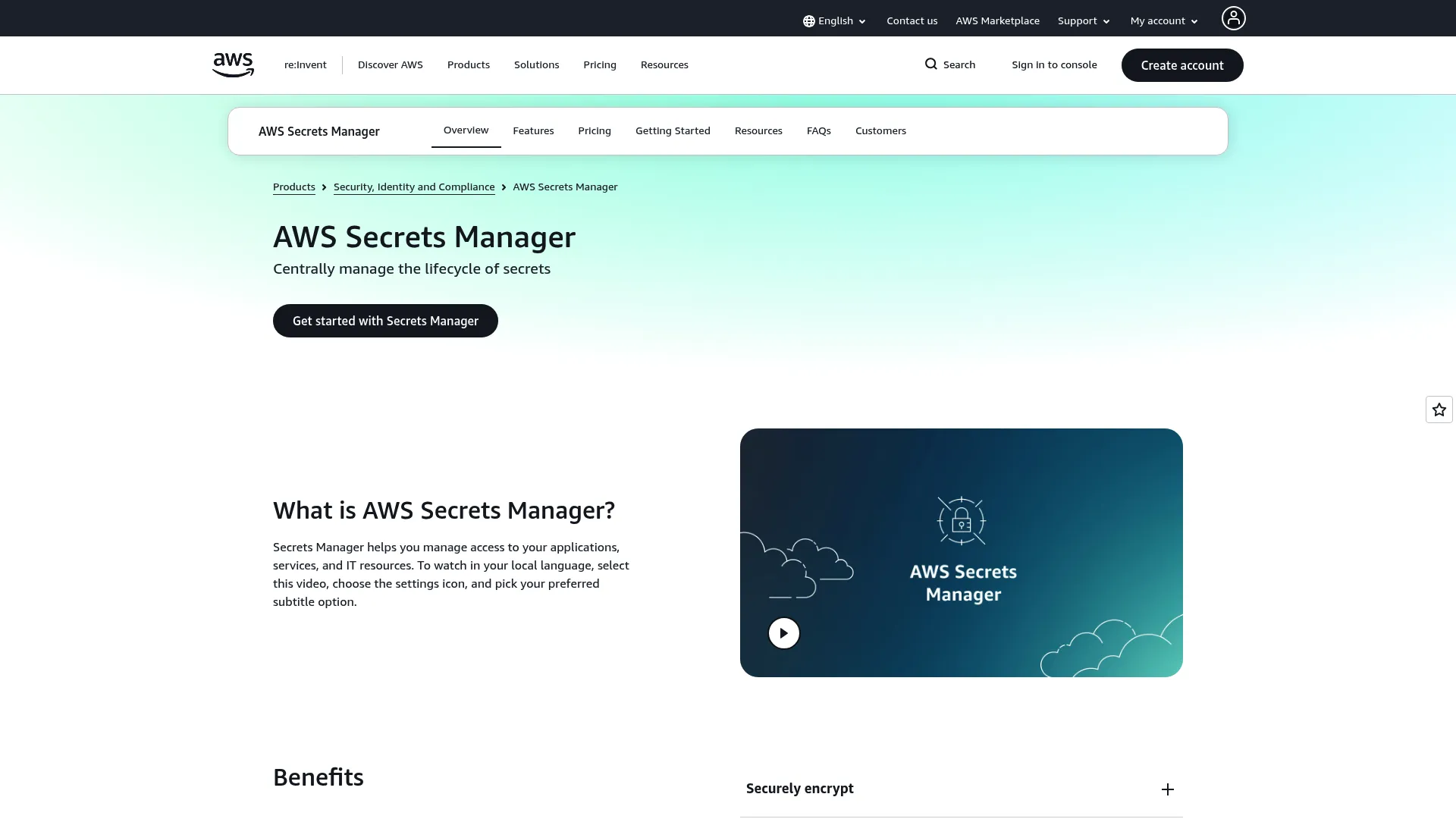
Task: Open Contact us link
Action: (912, 21)
